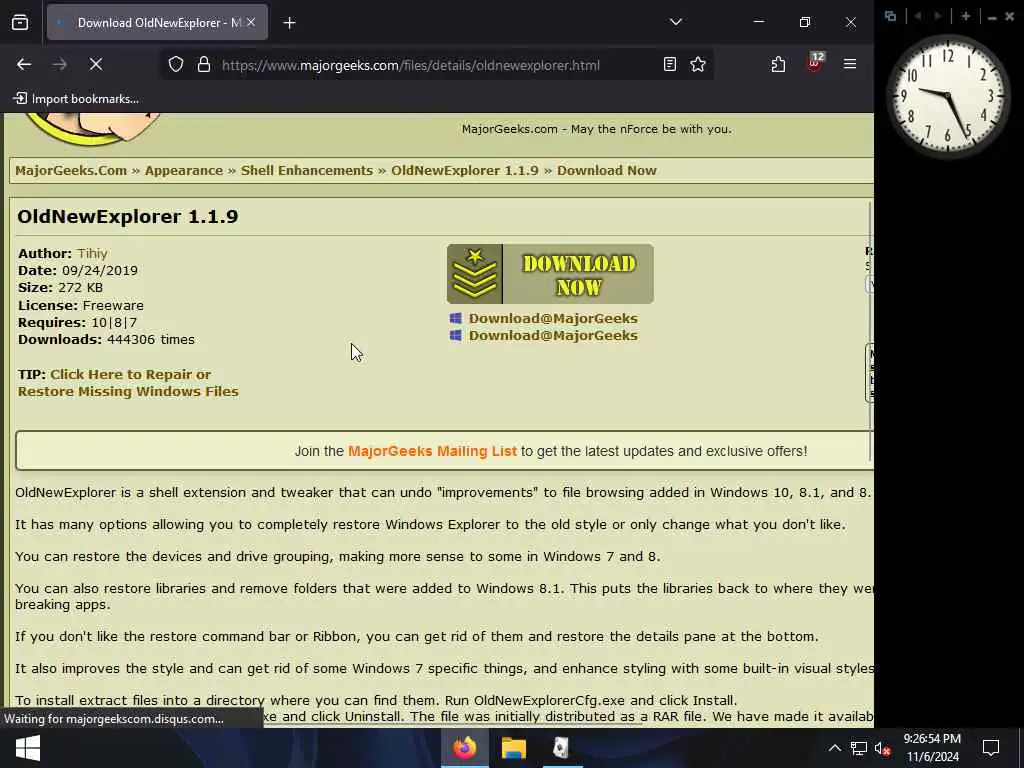The height and width of the screenshot is (768, 1024).
Task: Open the notification center icon
Action: click(x=991, y=748)
